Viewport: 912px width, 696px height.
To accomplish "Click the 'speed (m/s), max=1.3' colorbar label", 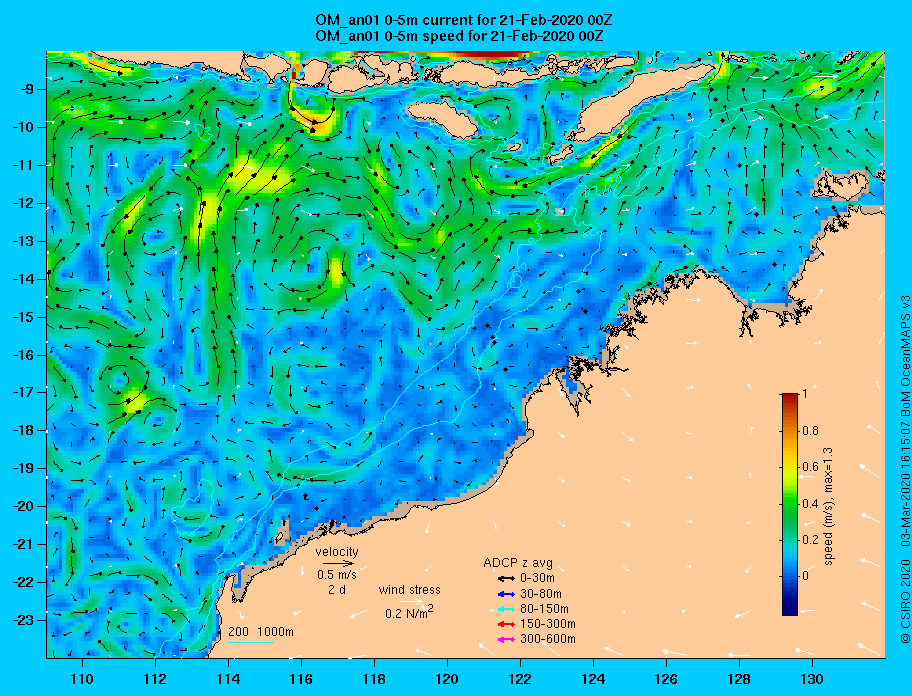I will tap(829, 506).
